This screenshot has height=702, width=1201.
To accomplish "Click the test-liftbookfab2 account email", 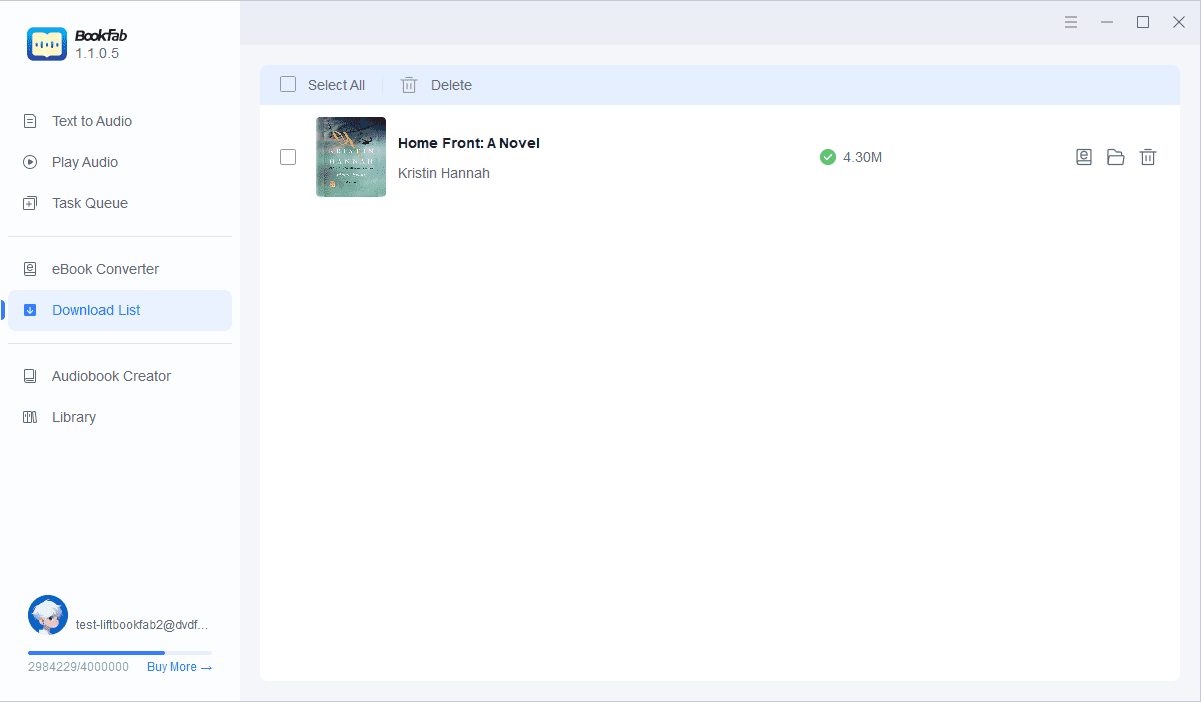I will click(x=142, y=624).
